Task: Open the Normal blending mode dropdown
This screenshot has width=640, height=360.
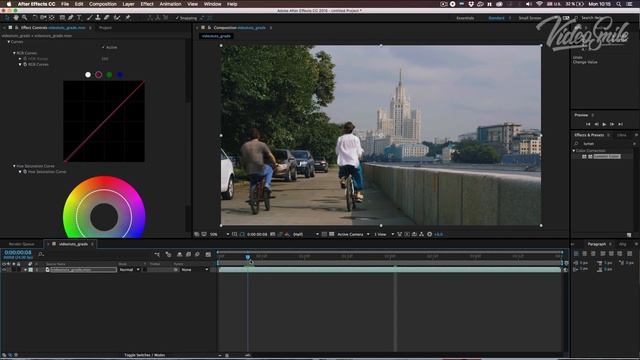Action: tap(129, 270)
